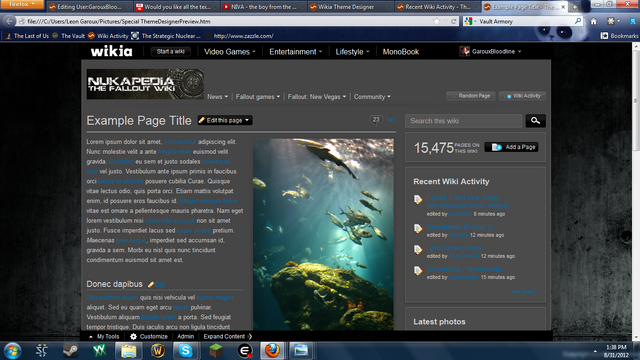This screenshot has height=360, width=640.
Task: Switch to the Would you like all the text tab
Action: pos(176,7)
